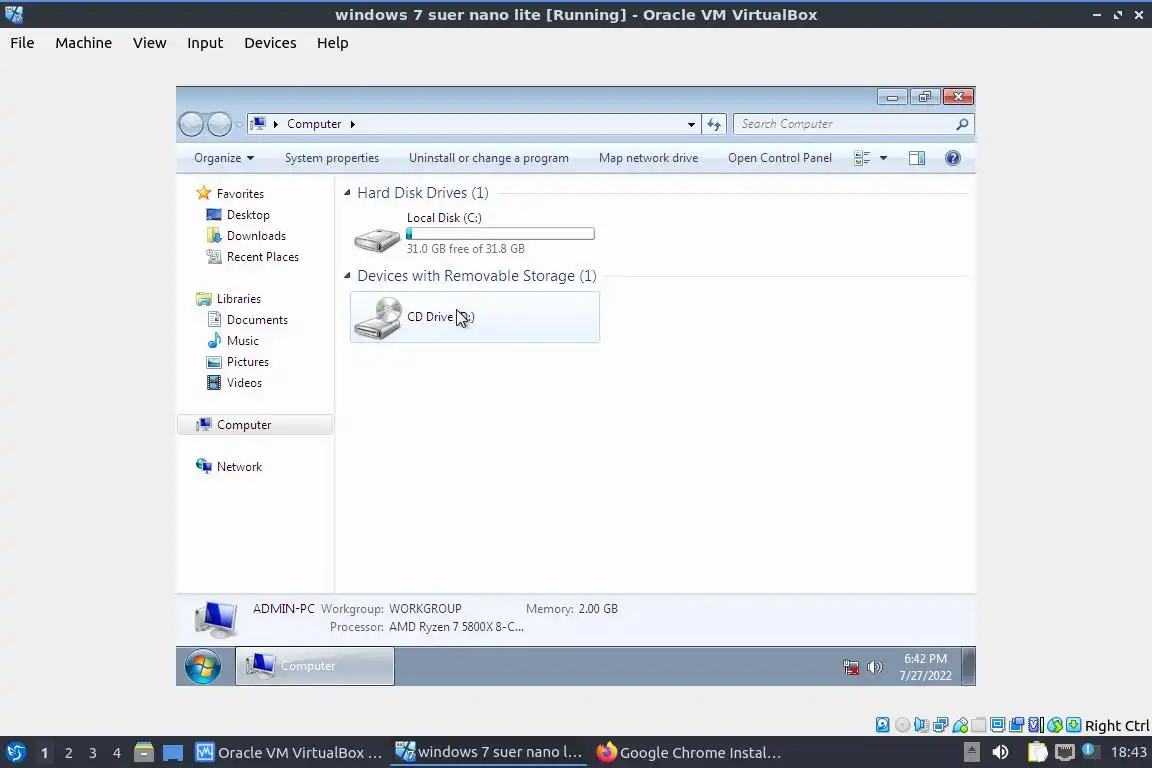Viewport: 1152px width, 768px height.
Task: Toggle the preview pane in Explorer
Action: point(917,158)
